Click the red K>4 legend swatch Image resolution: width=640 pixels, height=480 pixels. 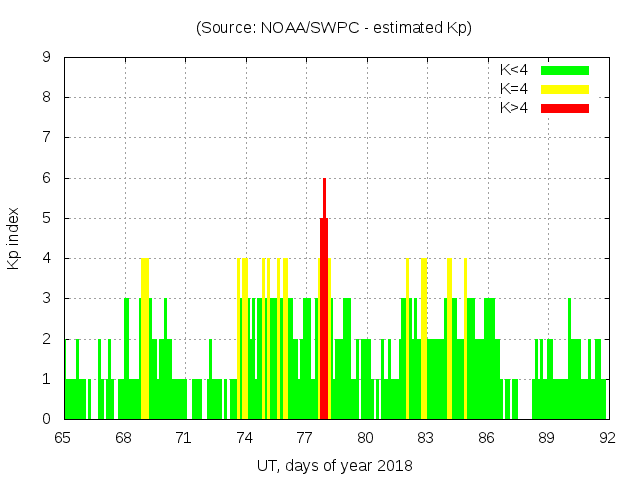point(565,107)
